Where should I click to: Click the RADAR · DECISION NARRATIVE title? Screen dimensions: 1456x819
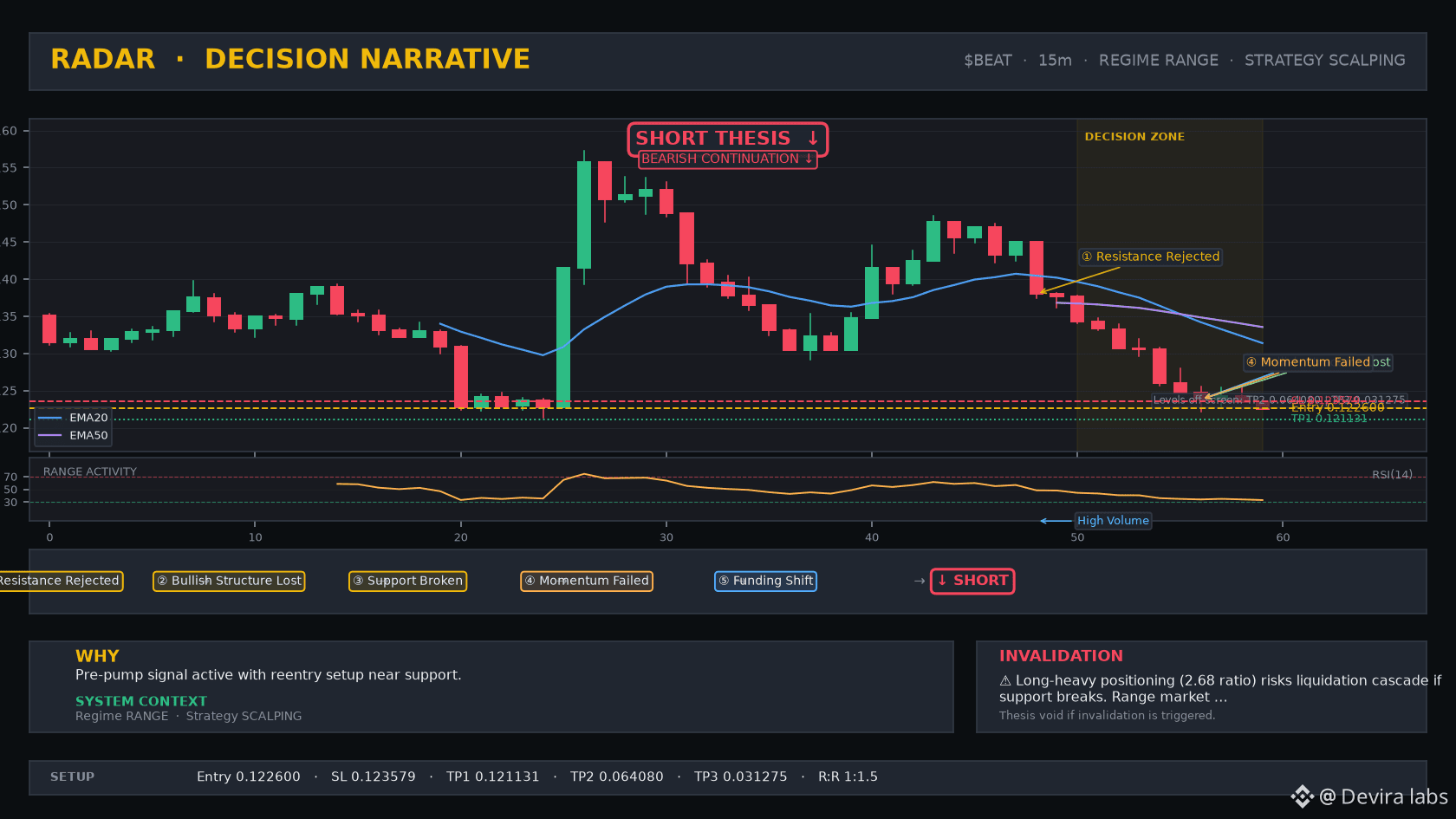290,59
